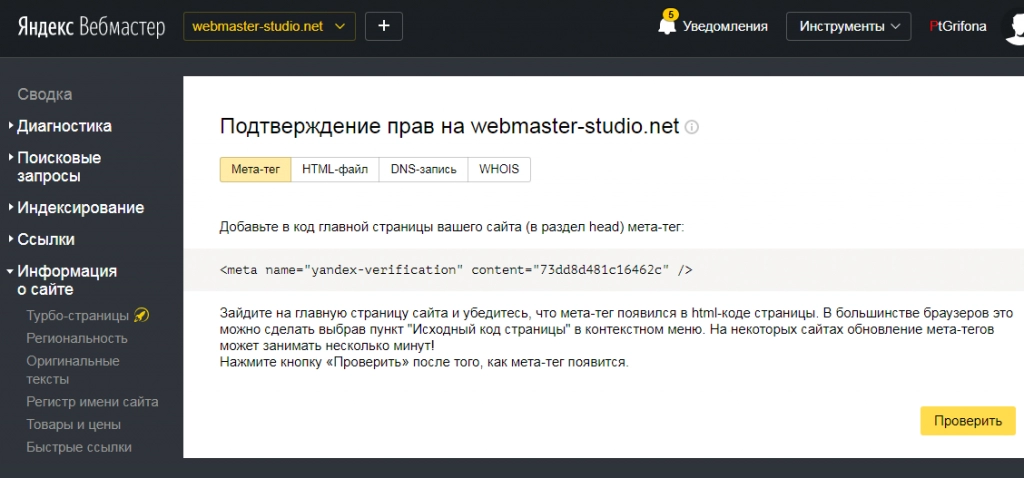
Task: Open the webmaster-studio.net site selector dropdown
Action: 269,26
